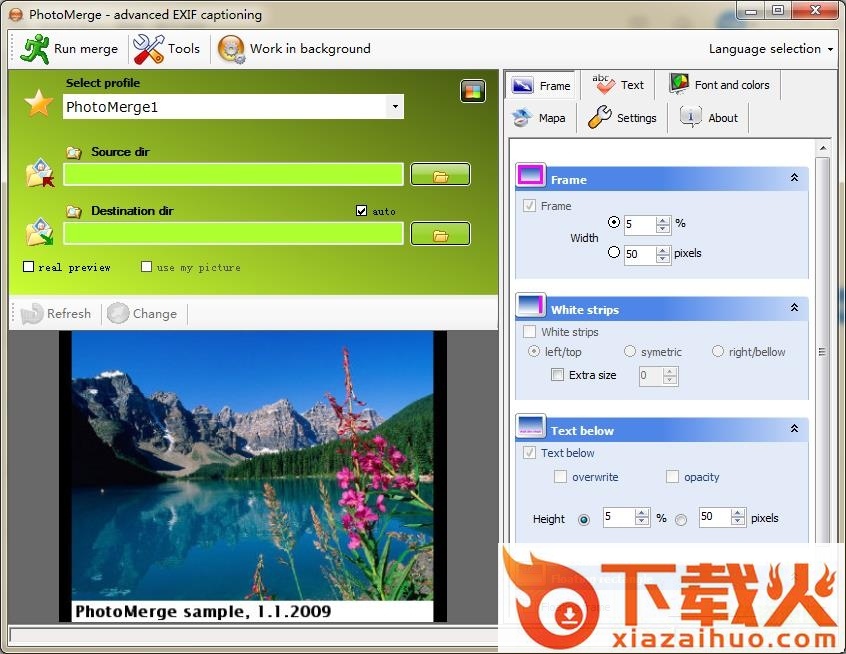Screen dimensions: 846x654
Task: Collapse the Frame section
Action: click(x=794, y=178)
